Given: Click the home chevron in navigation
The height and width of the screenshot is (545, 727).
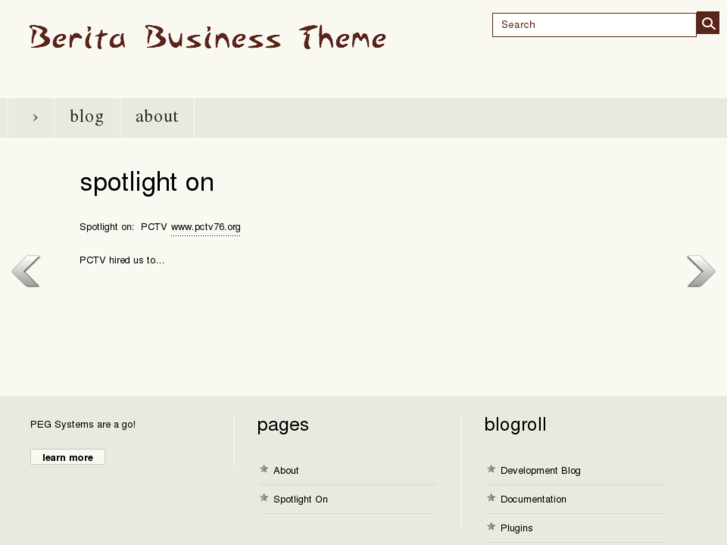Looking at the screenshot, I should tap(35, 117).
